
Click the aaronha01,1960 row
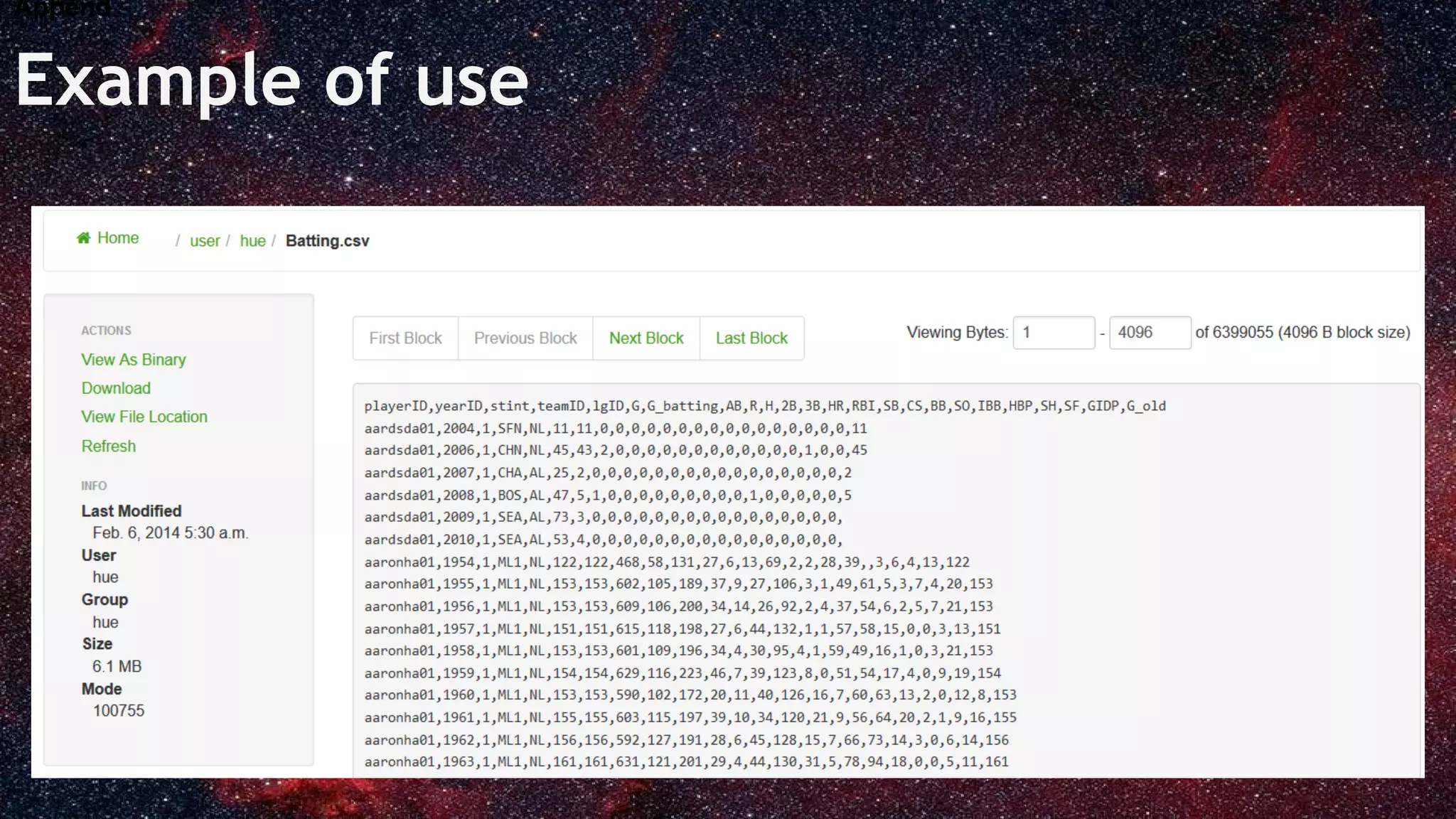tap(690, 695)
